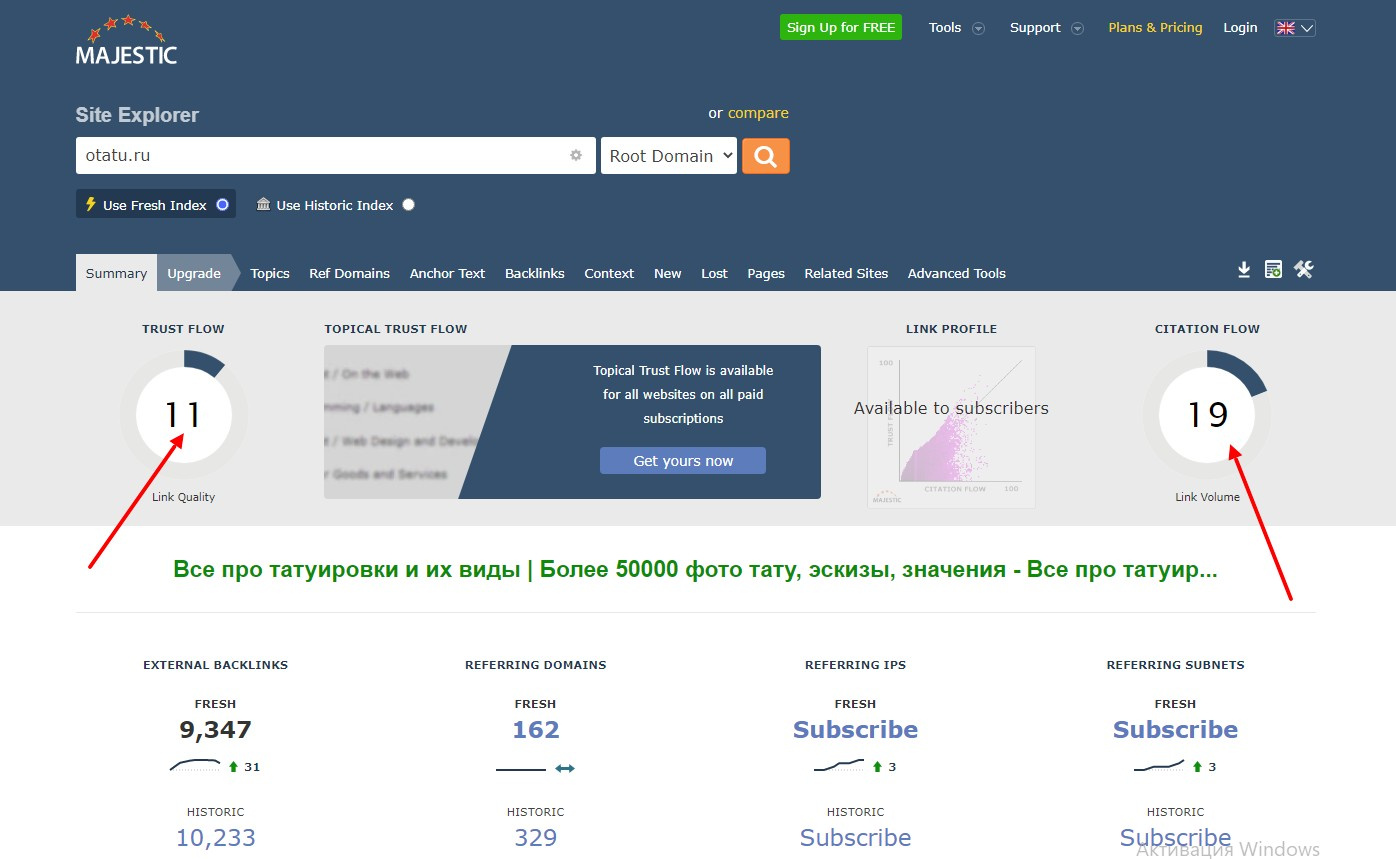1396x859 pixels.
Task: Select the Use Historic Index radio button
Action: 408,205
